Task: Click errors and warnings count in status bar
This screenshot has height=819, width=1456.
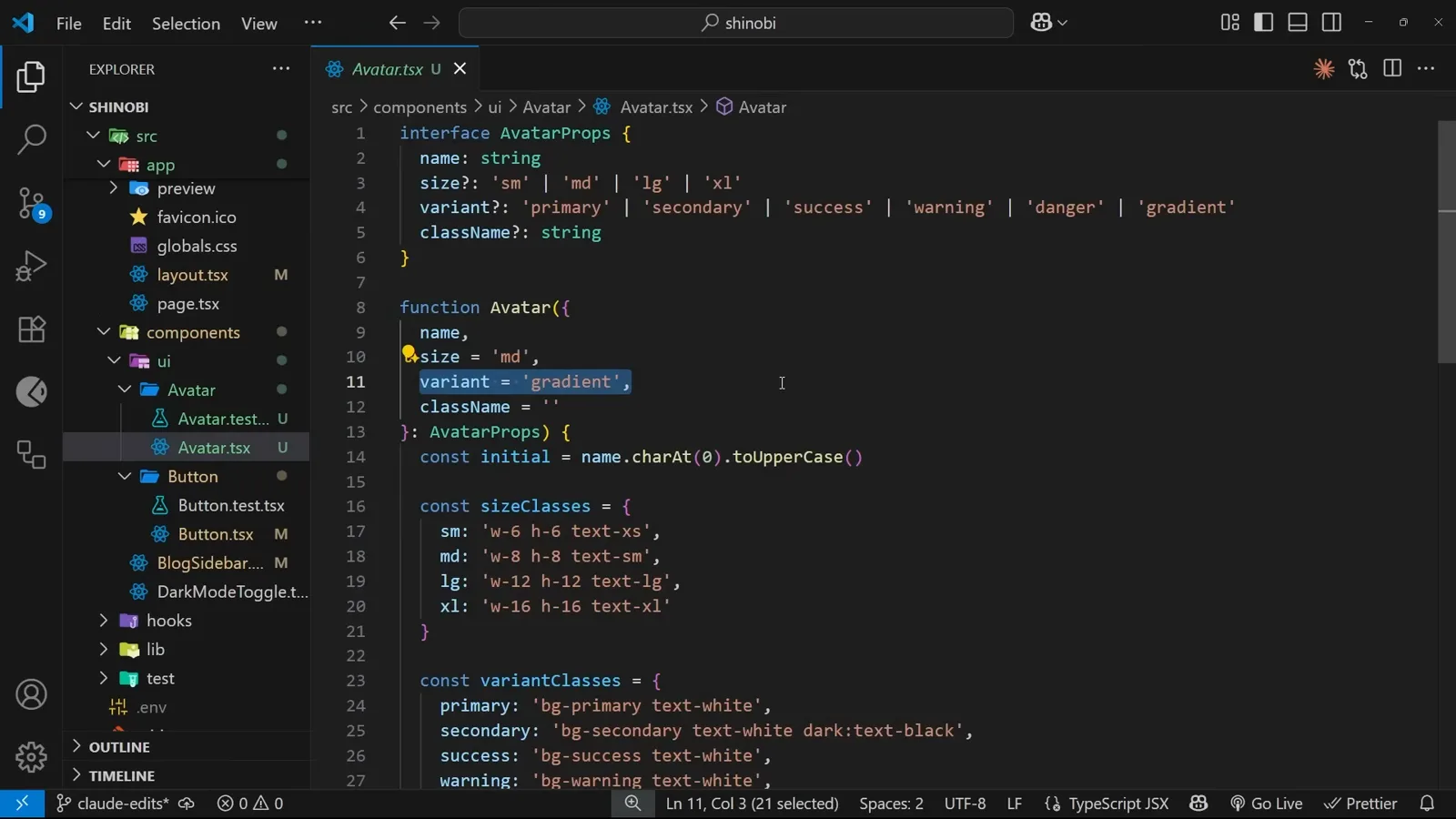Action: [250, 804]
